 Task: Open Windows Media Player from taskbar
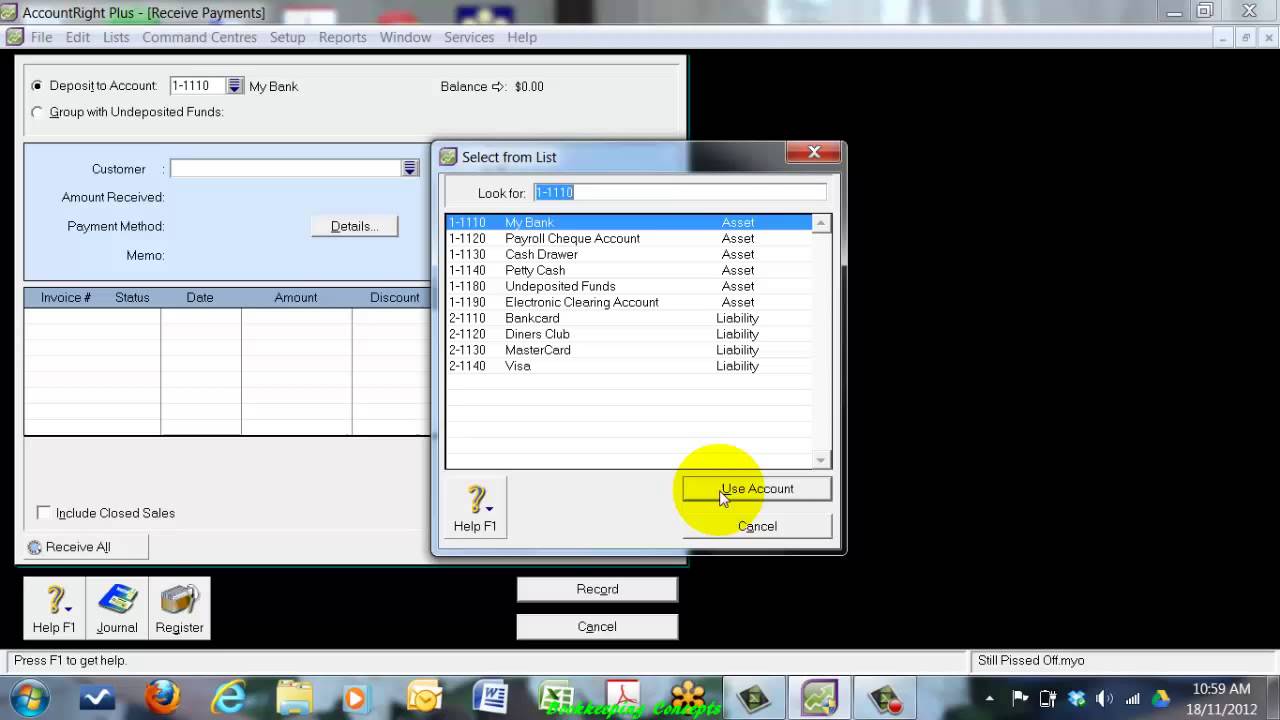point(355,696)
